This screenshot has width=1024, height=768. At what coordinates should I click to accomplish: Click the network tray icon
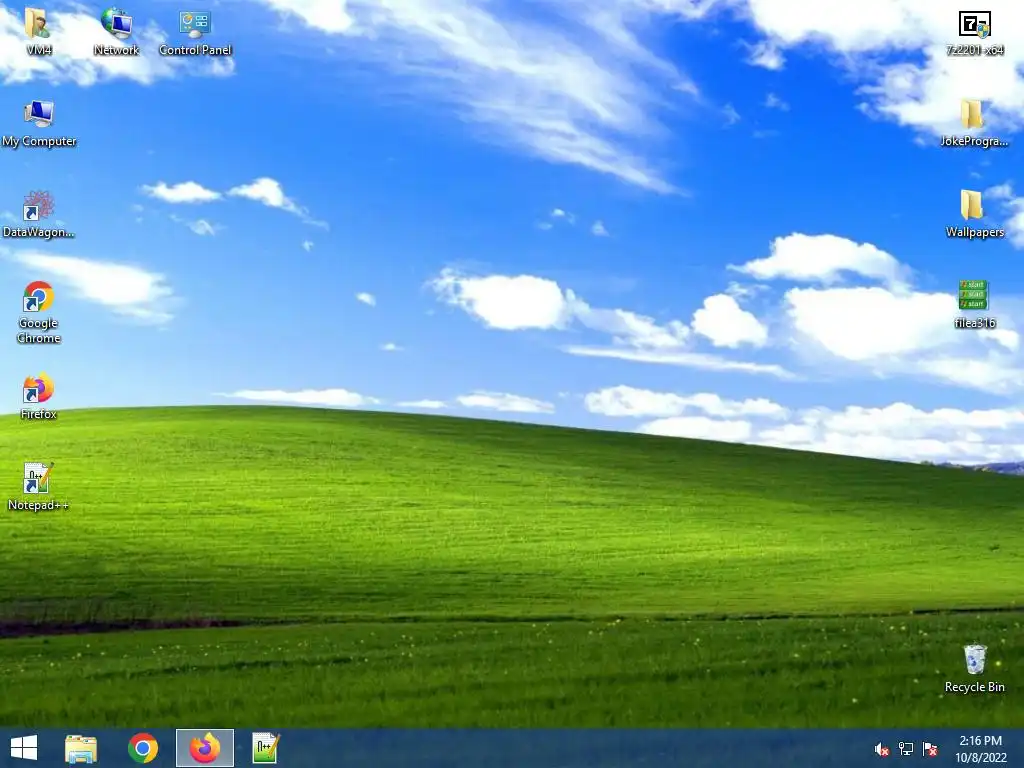point(906,749)
